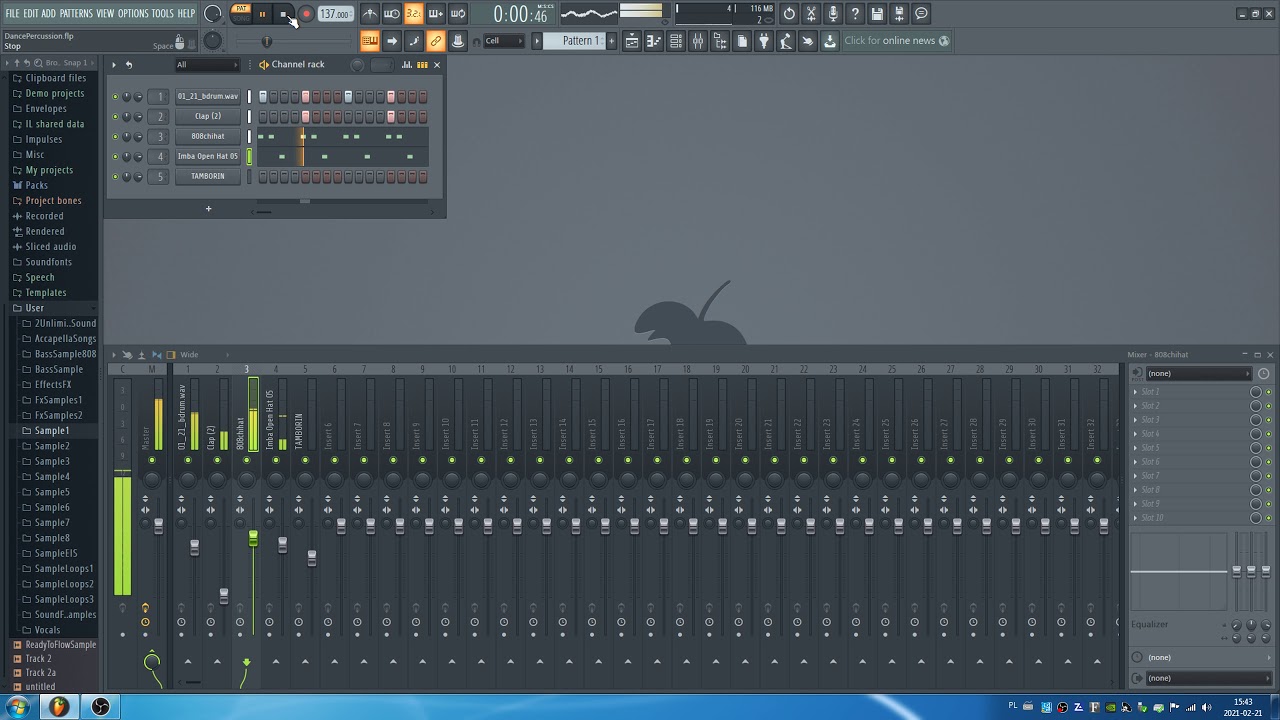The height and width of the screenshot is (720, 1280).
Task: Click the Master track volume fader
Action: (x=158, y=524)
